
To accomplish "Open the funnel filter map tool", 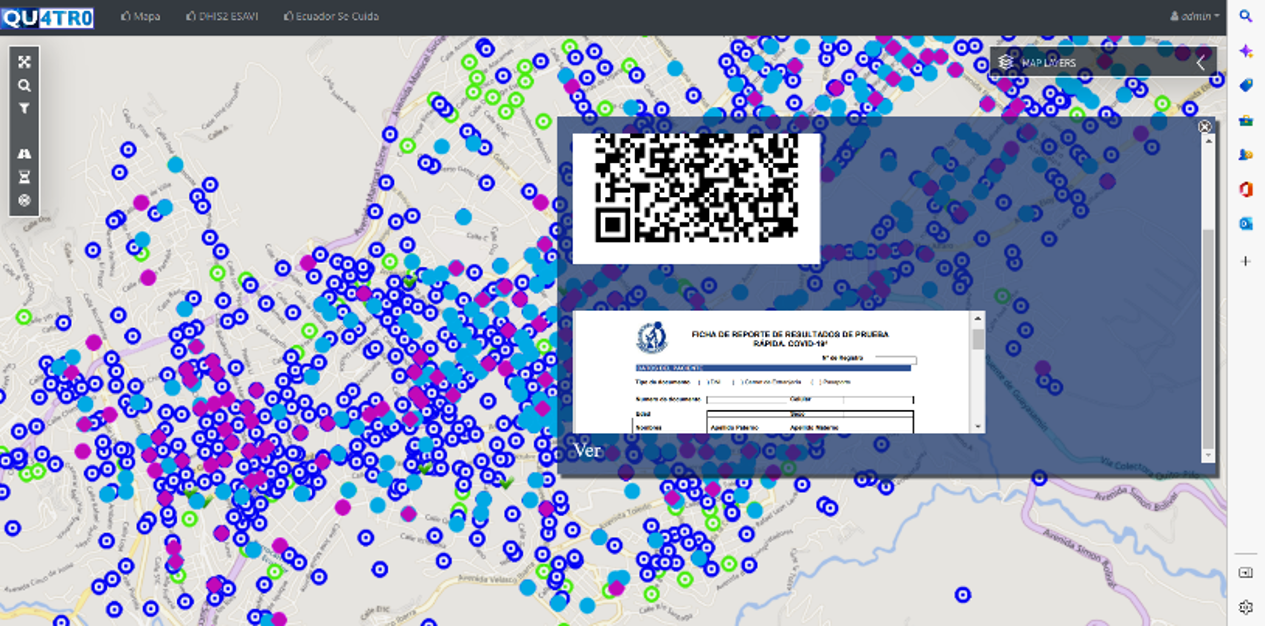I will tap(24, 109).
